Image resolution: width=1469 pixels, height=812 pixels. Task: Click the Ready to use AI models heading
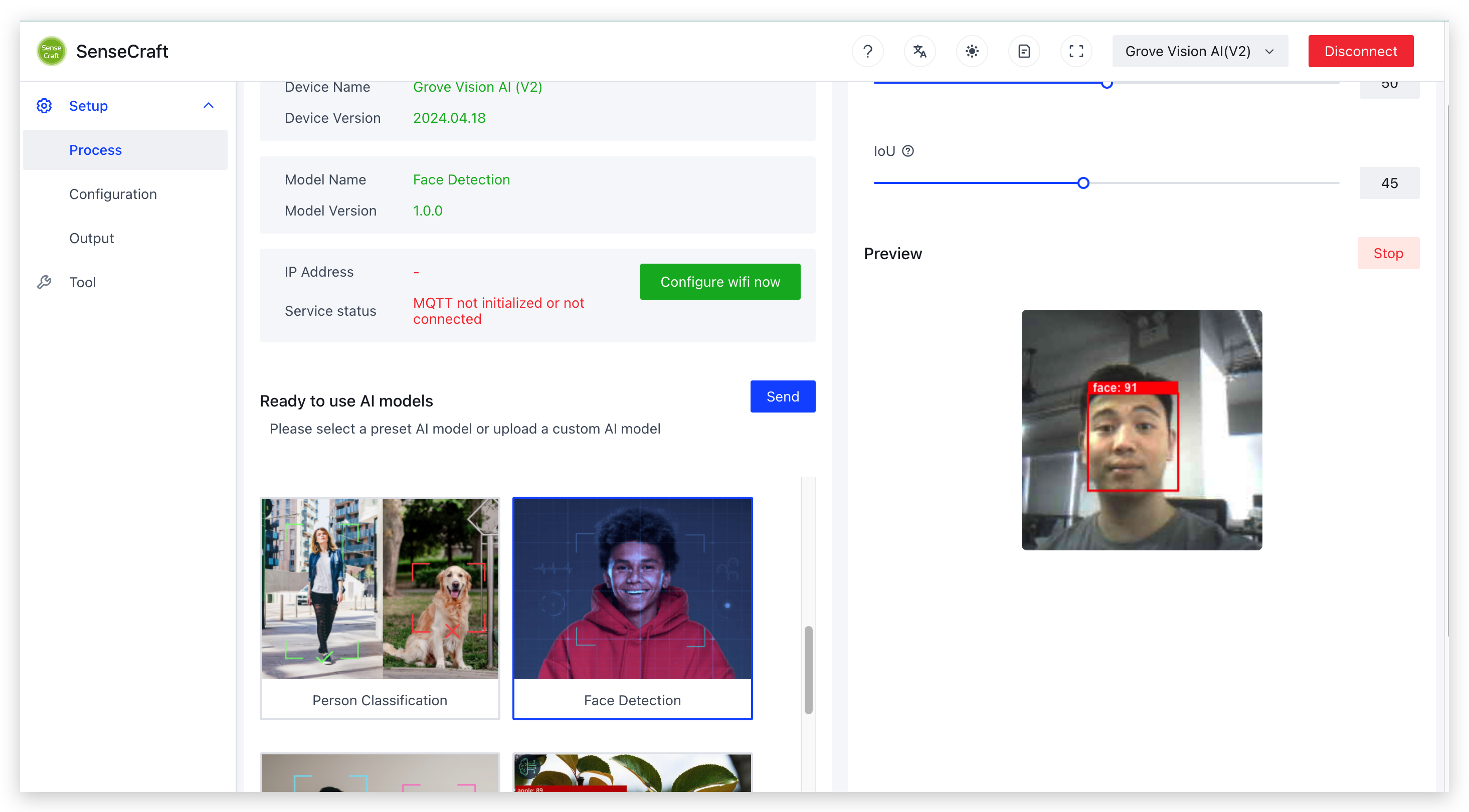click(346, 401)
